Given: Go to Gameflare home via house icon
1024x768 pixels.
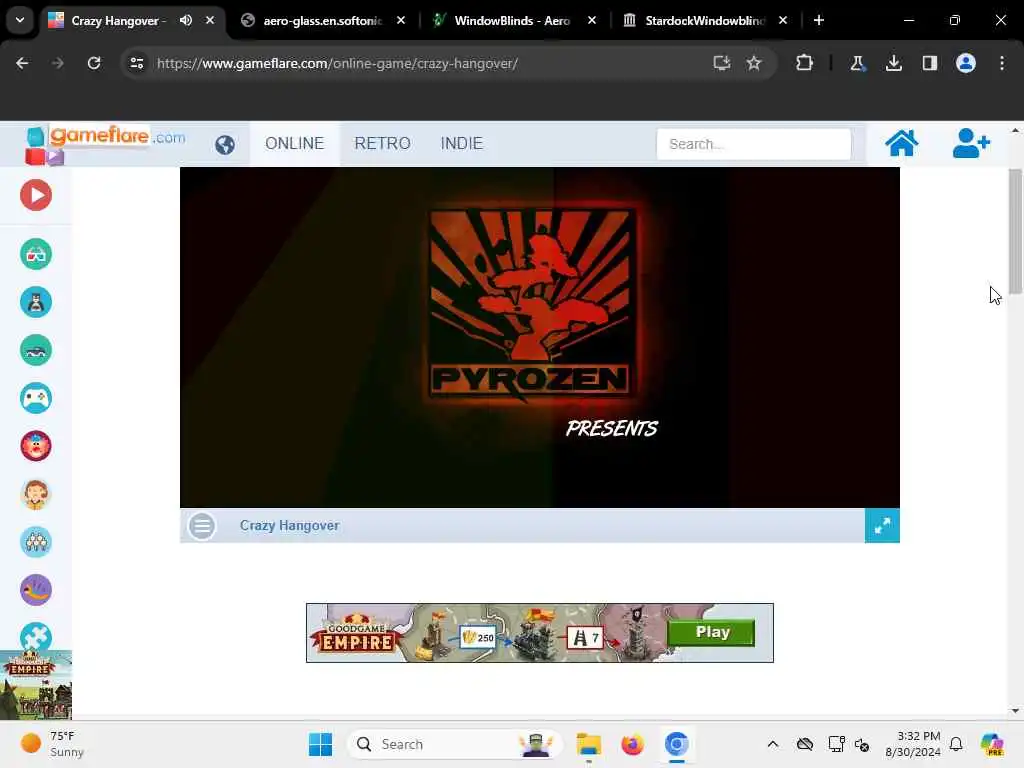Looking at the screenshot, I should tap(901, 143).
